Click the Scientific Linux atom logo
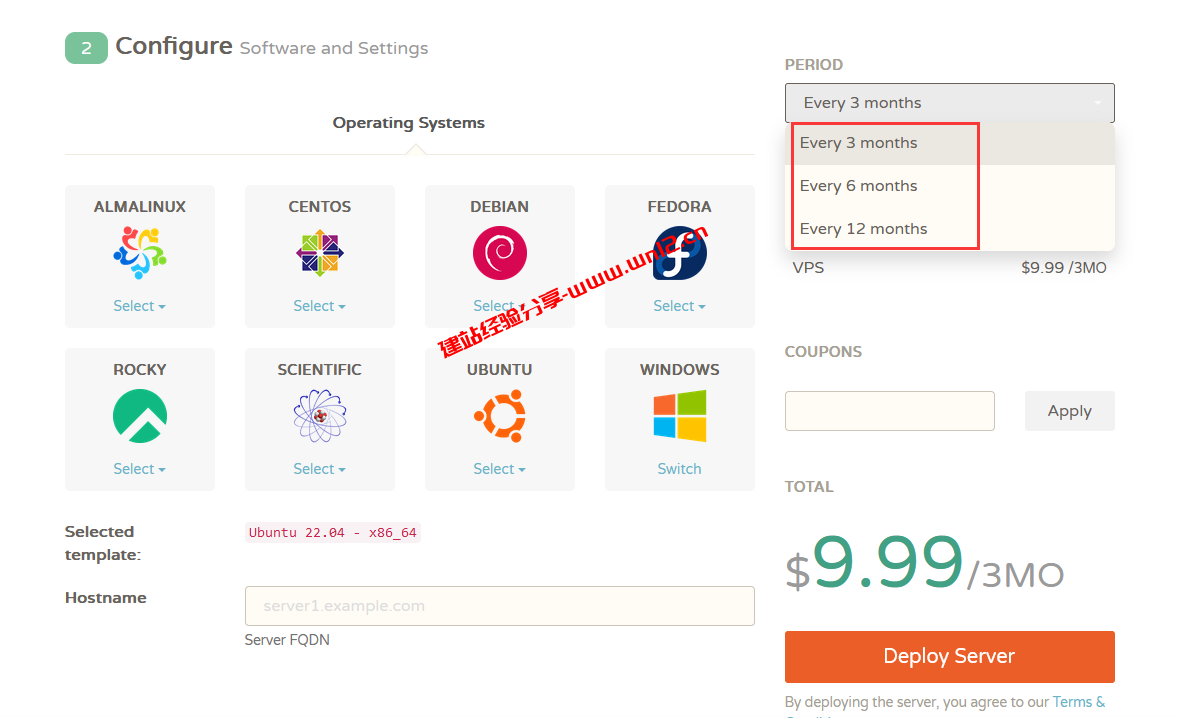1180x718 pixels. [x=320, y=415]
